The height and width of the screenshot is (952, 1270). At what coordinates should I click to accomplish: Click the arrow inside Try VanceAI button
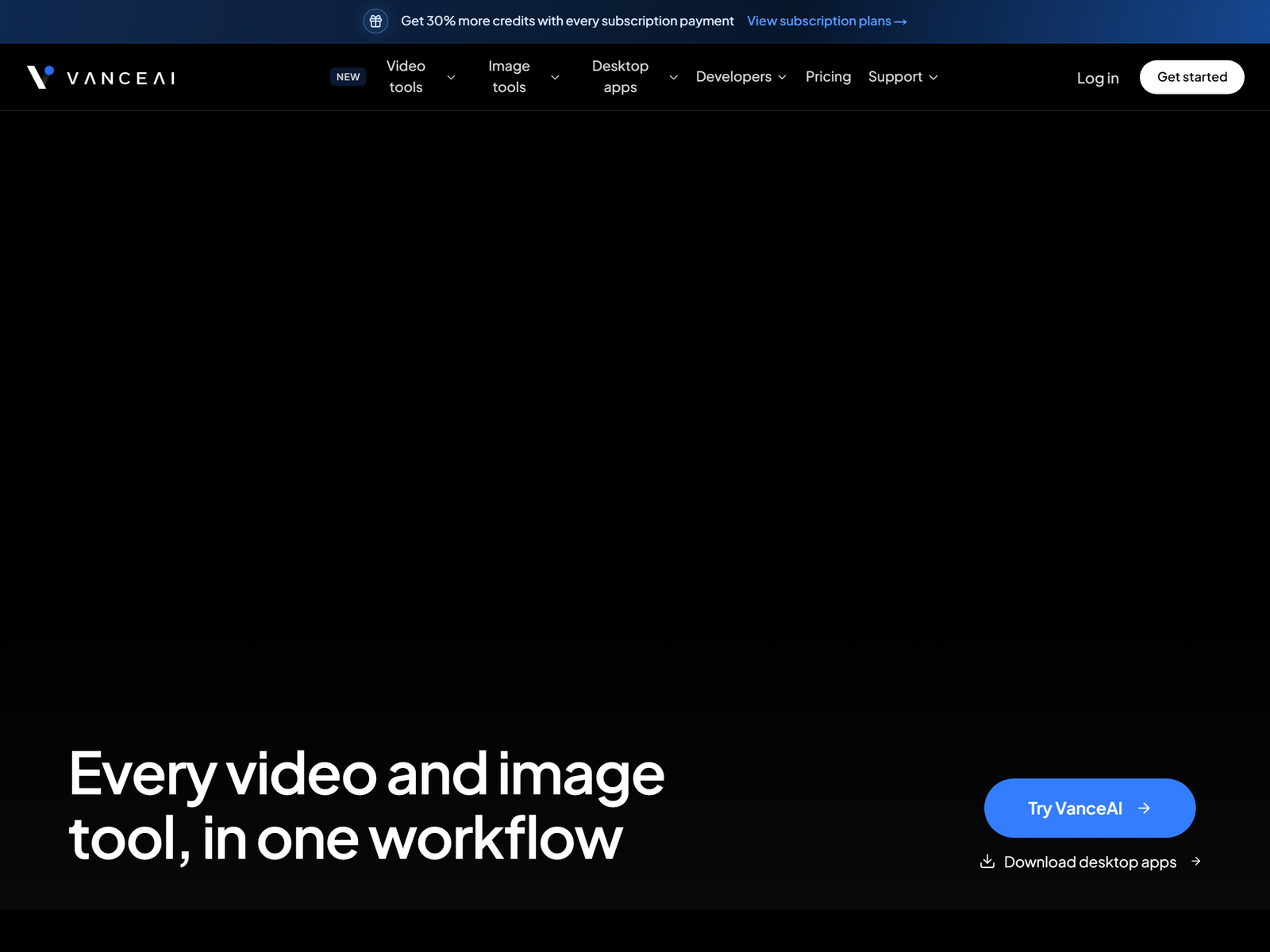click(1144, 808)
